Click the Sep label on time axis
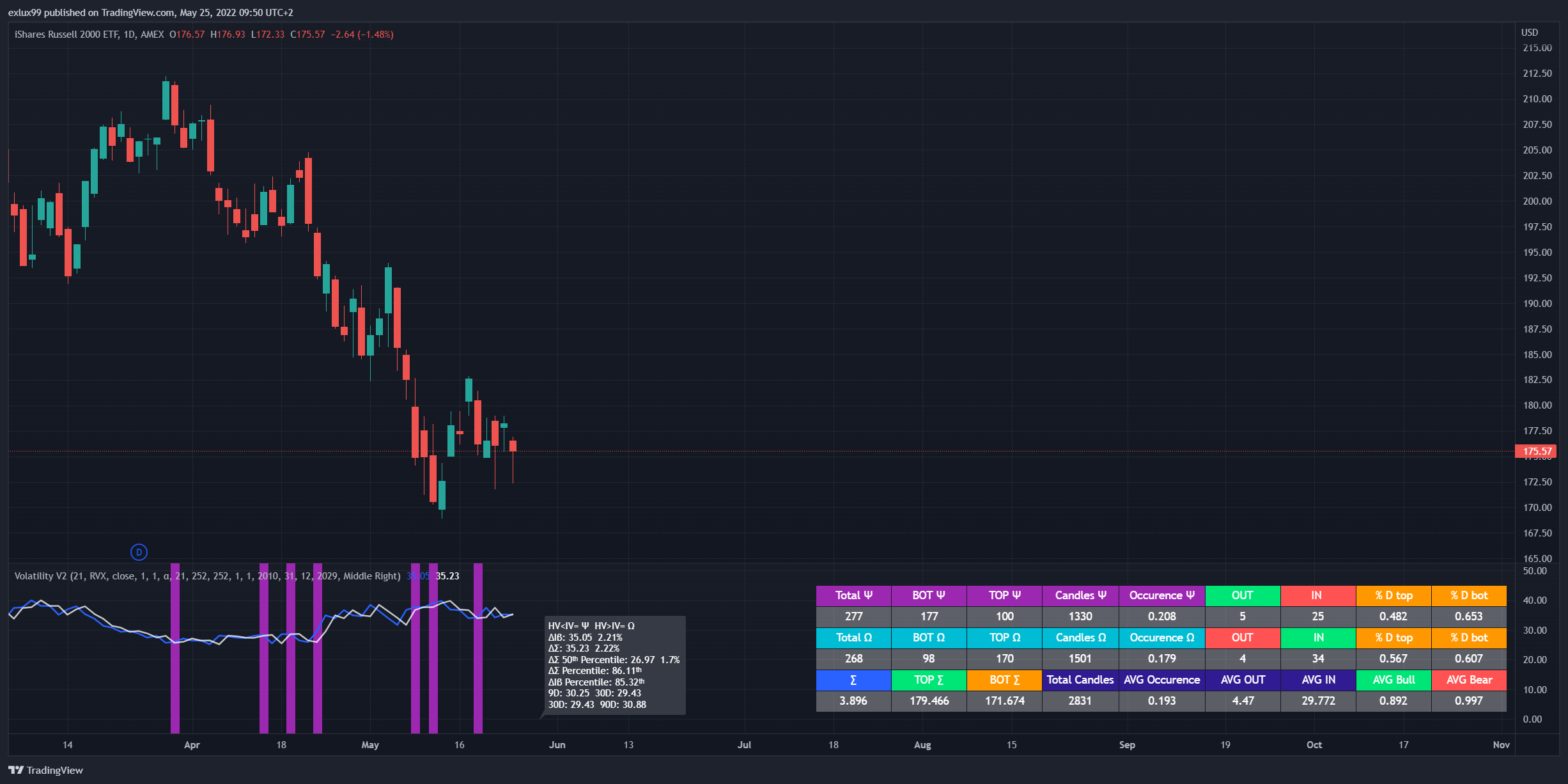This screenshot has width=1568, height=784. [x=1127, y=745]
